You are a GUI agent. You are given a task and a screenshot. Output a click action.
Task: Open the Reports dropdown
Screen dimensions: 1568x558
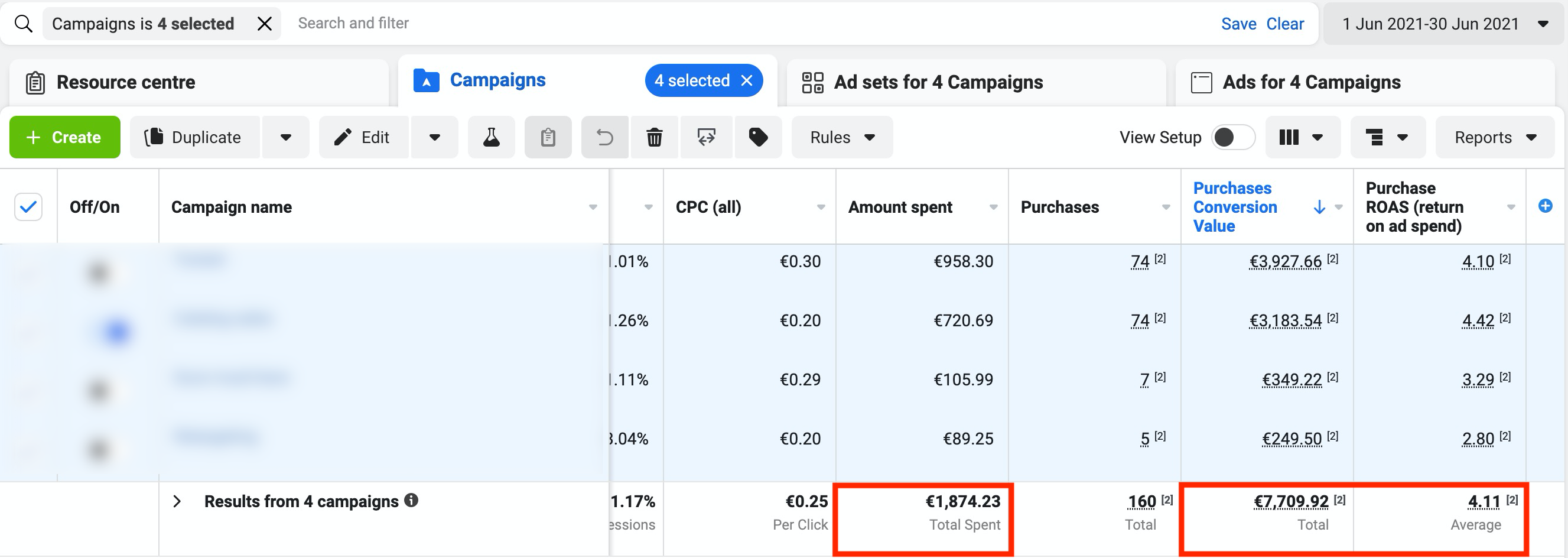1494,138
